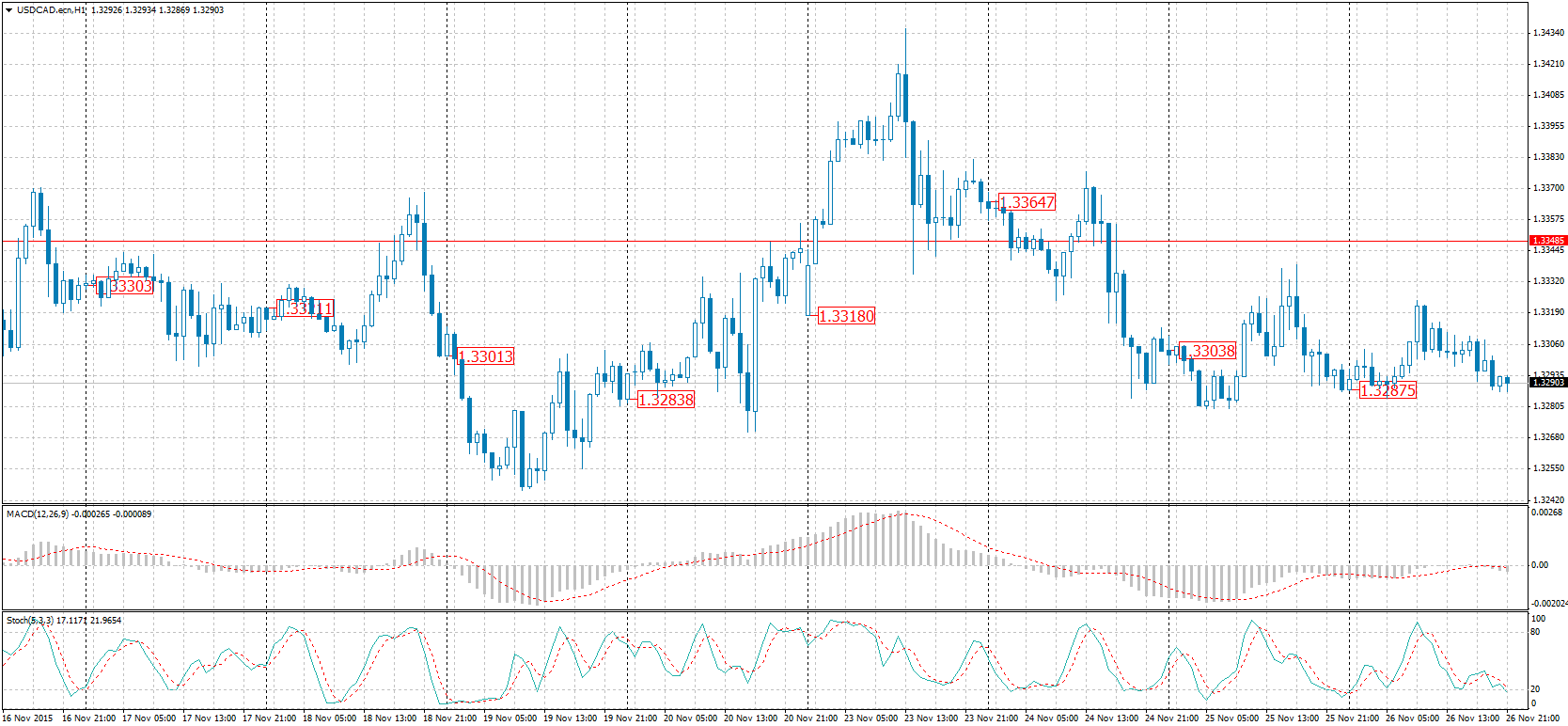The image size is (1568, 726).
Task: Click 1.33320 on the price axis
Action: click(x=1548, y=281)
